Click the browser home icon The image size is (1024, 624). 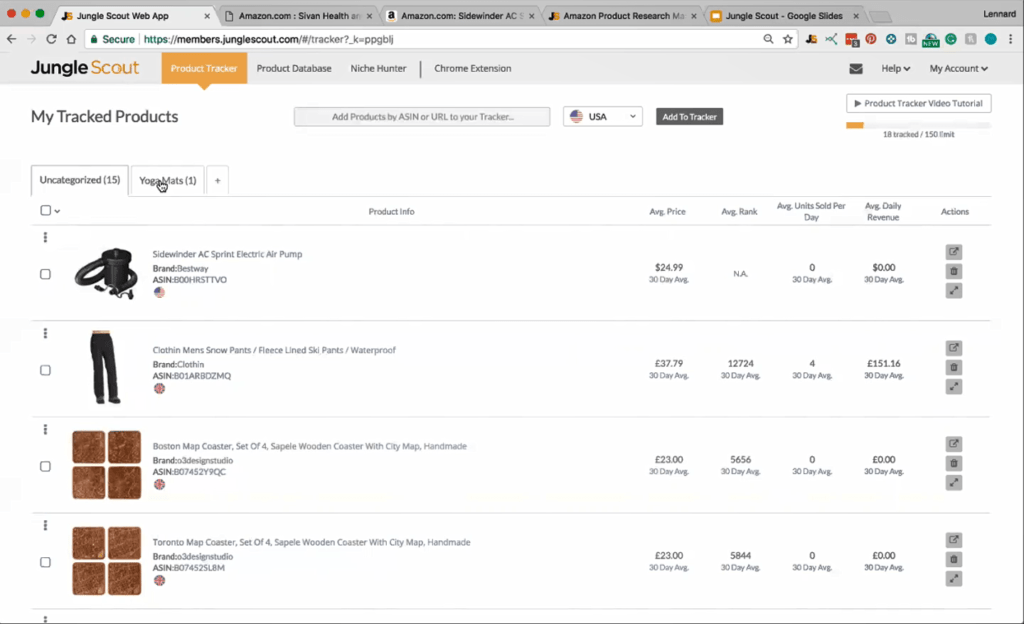pos(71,39)
